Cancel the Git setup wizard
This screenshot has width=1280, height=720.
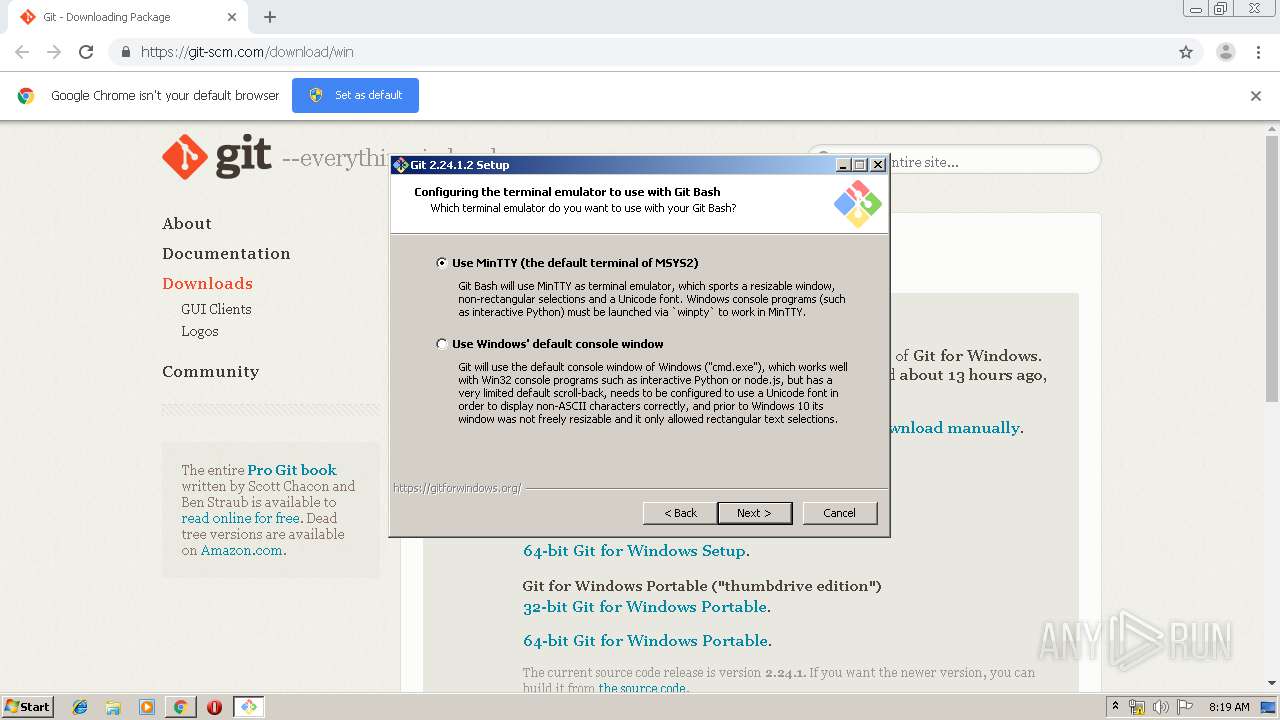point(840,513)
